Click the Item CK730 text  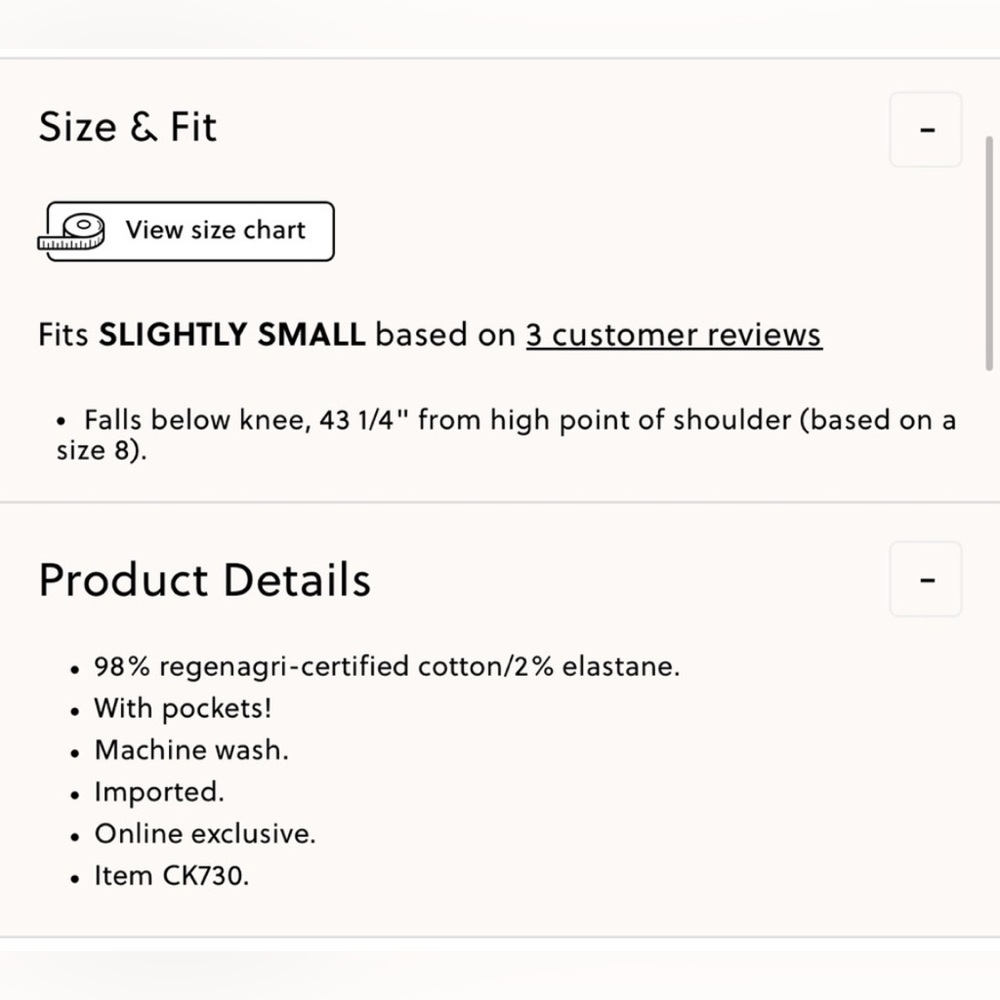[171, 876]
